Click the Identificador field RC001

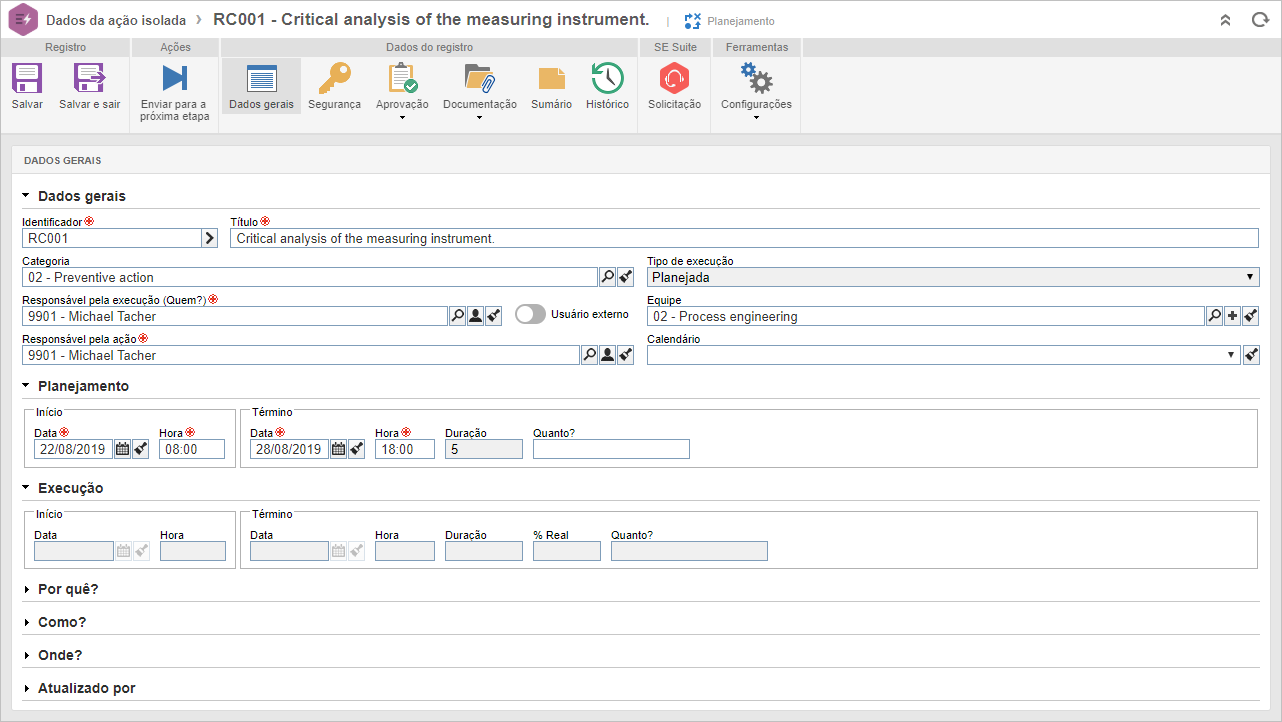(x=112, y=238)
